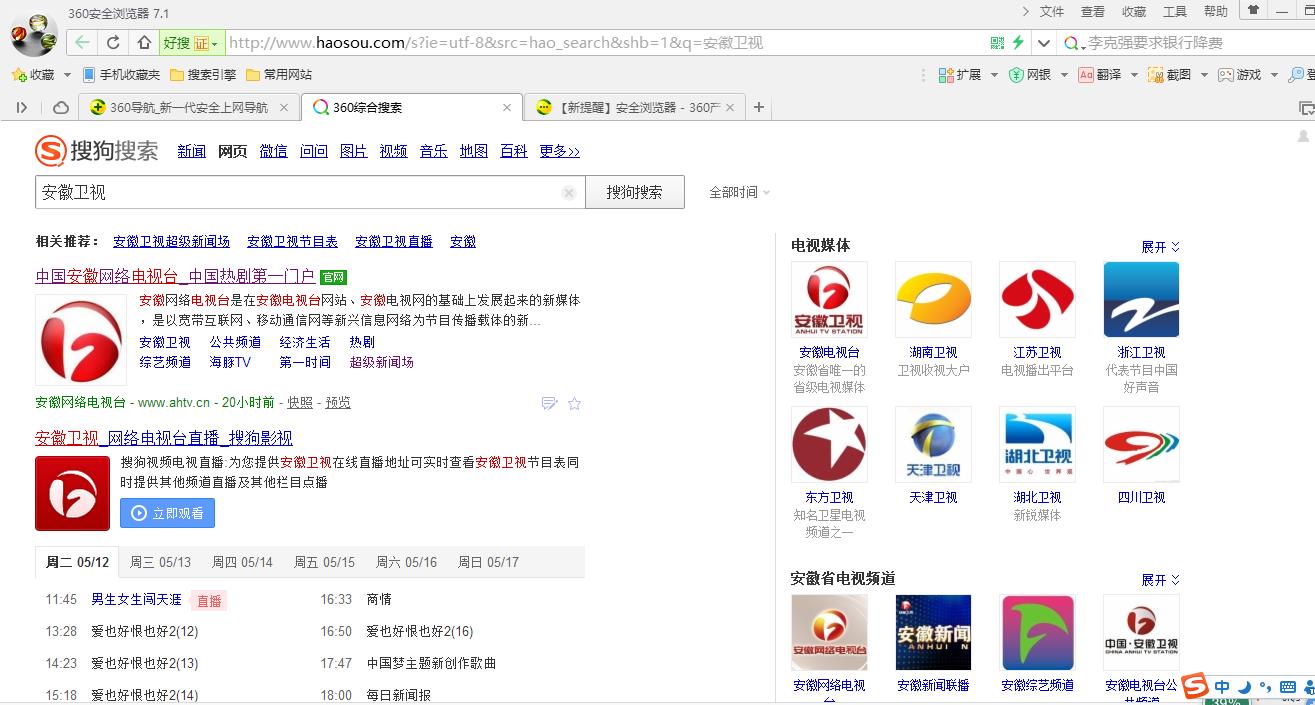
Task: Click the quick search box with 李克强要求银行降费
Action: (x=1186, y=43)
